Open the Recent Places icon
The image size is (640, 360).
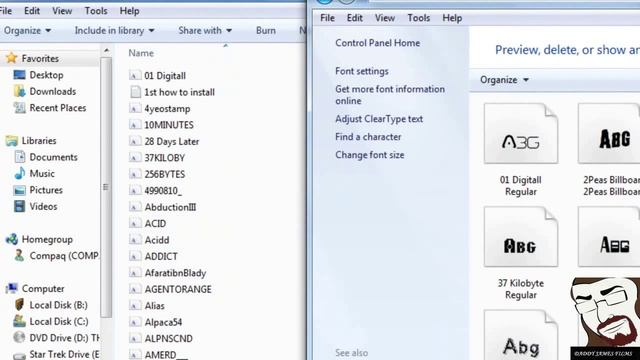(19, 108)
